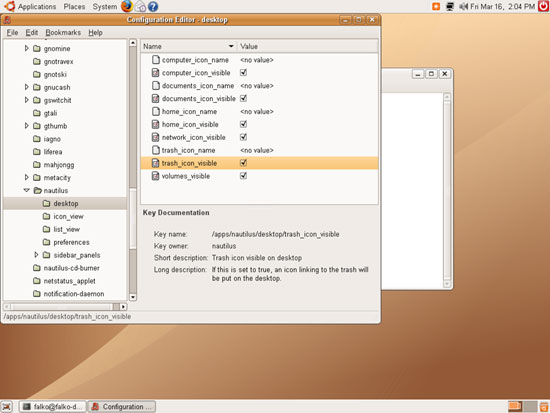Click the iagno folder icon
The height and width of the screenshot is (413, 550).
click(x=37, y=139)
